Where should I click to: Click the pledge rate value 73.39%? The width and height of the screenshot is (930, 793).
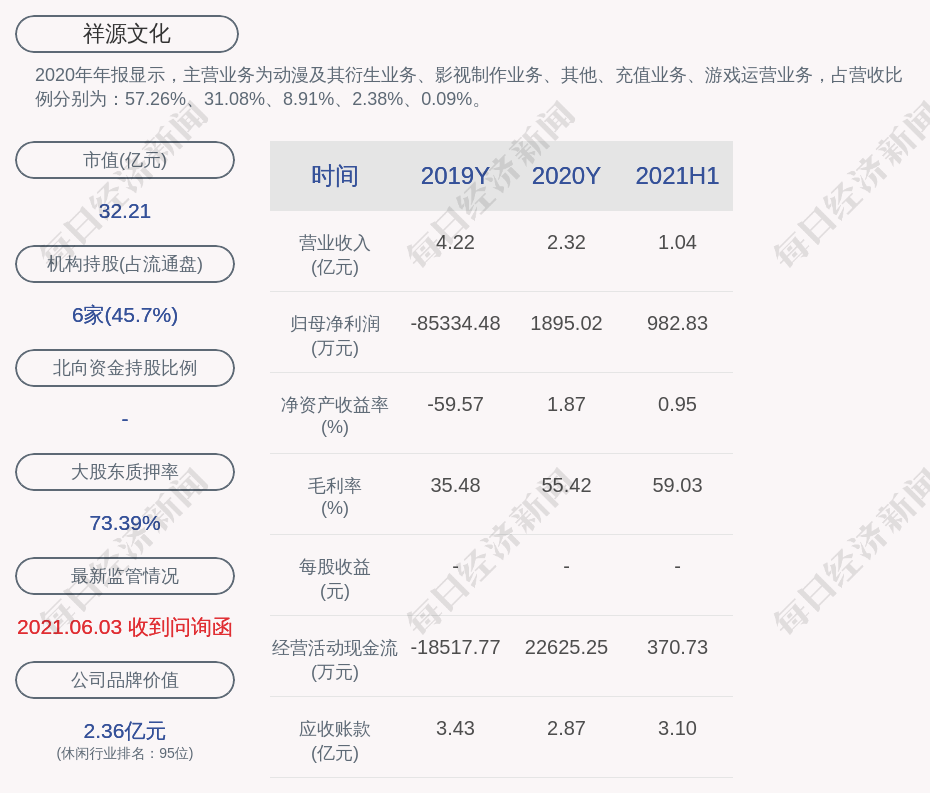(125, 523)
